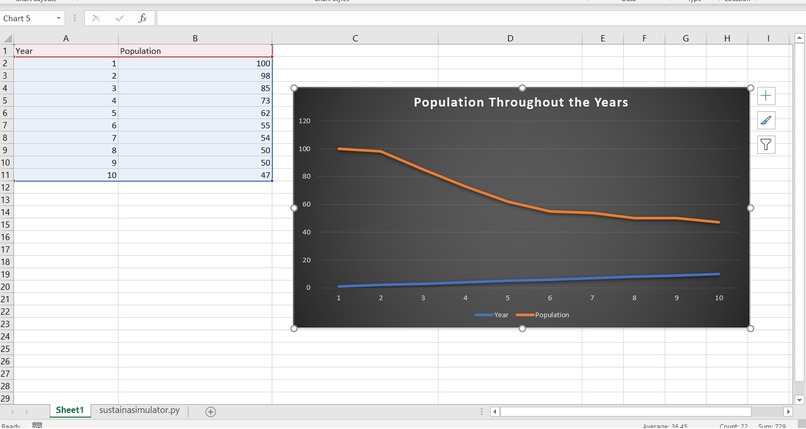
Task: Click the formula bar cancel X icon
Action: (96, 18)
